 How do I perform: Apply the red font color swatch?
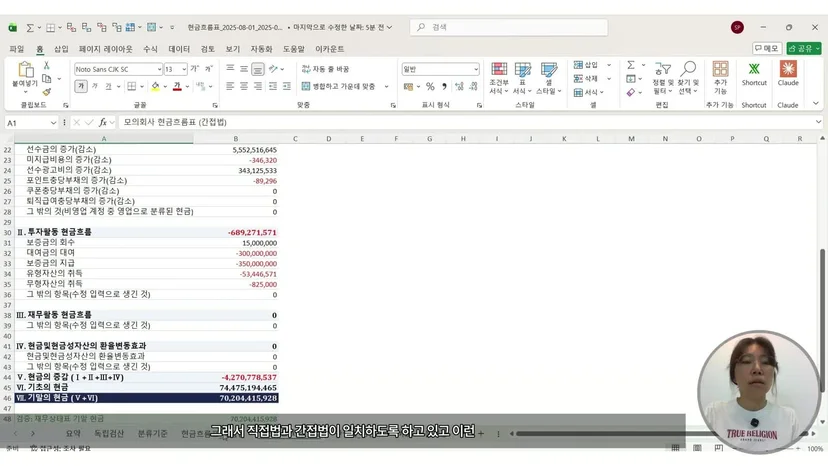pyautogui.click(x=177, y=86)
